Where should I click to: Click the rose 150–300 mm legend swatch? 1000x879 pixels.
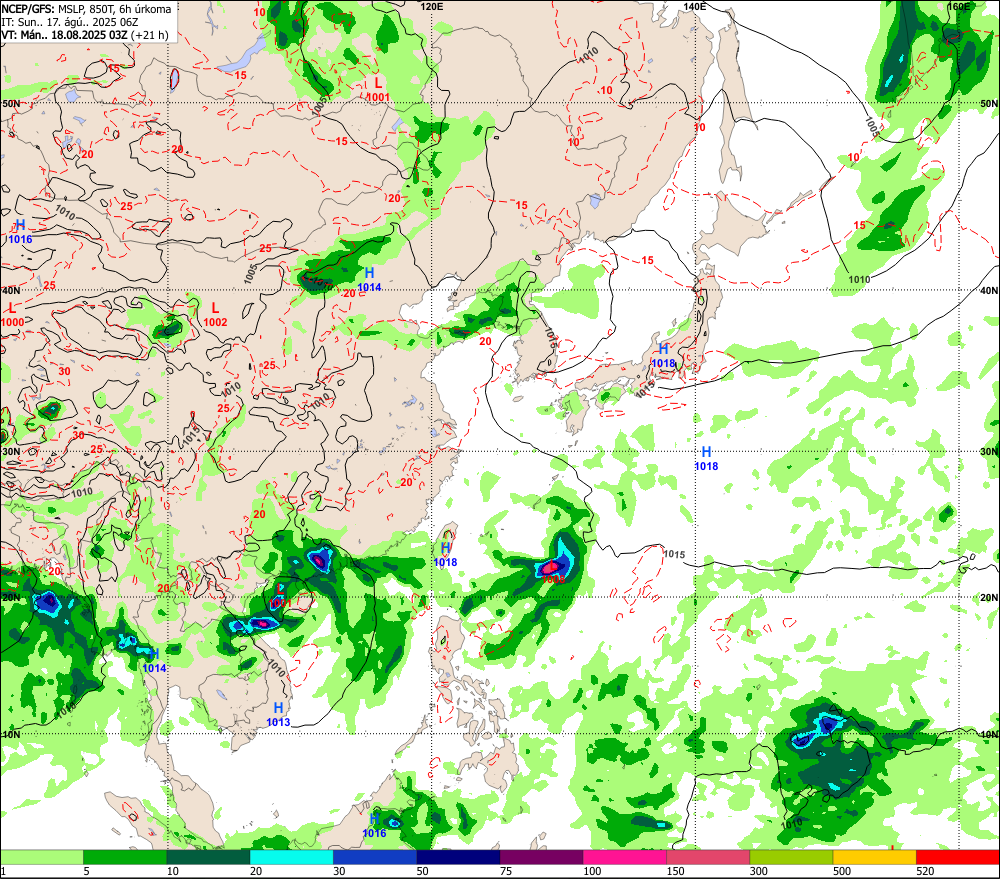pos(708,857)
